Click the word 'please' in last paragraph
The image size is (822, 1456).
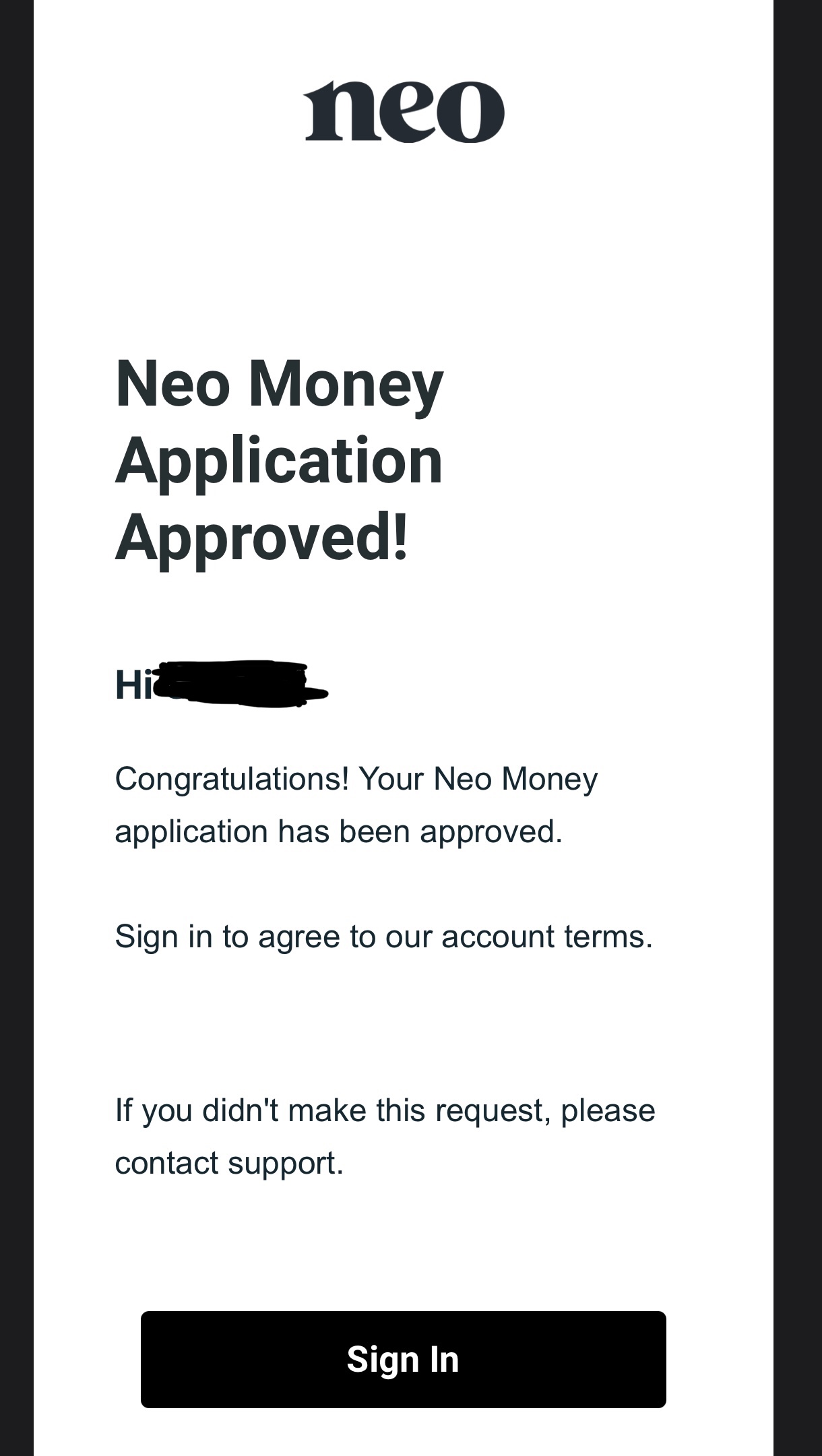click(x=608, y=1112)
